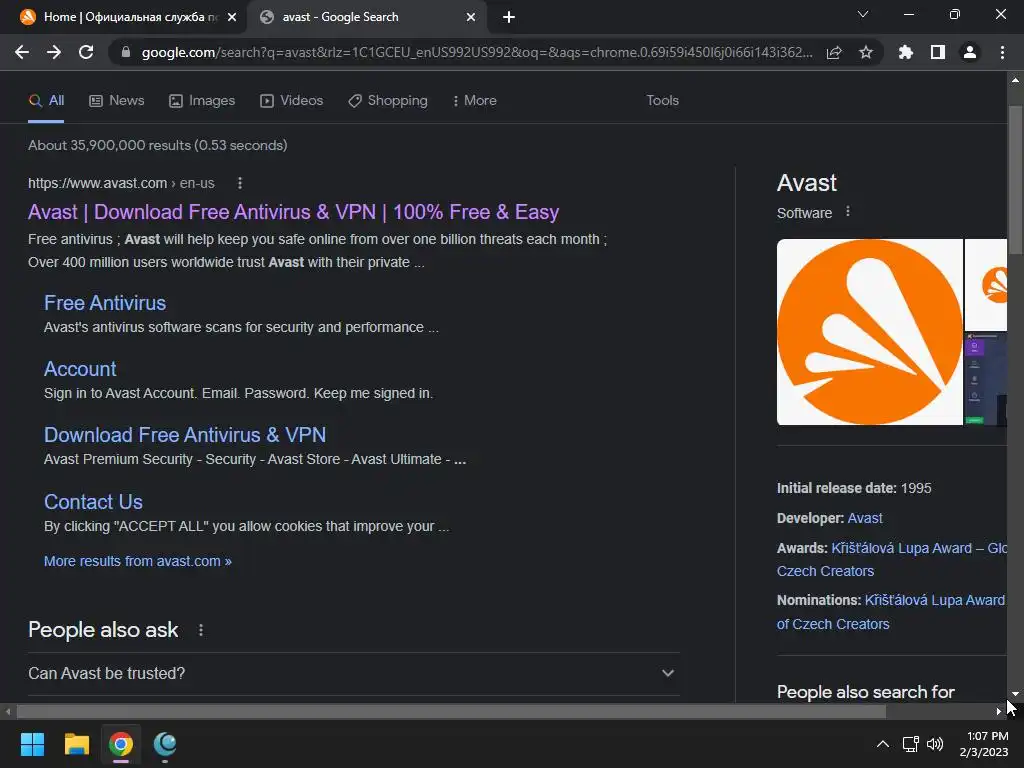The width and height of the screenshot is (1024, 768).
Task: Open a new tab with plus button
Action: 509,17
